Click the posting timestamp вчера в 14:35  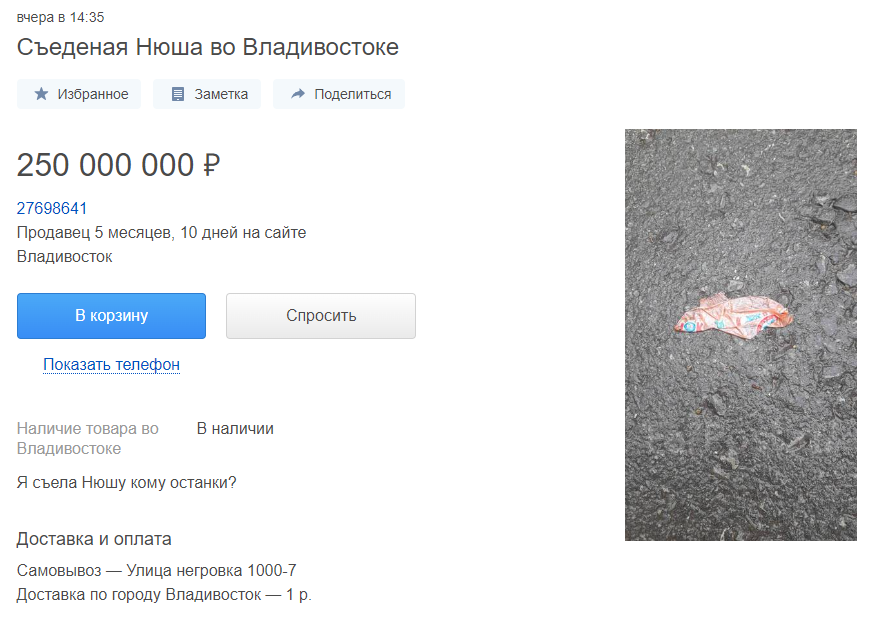(x=60, y=17)
